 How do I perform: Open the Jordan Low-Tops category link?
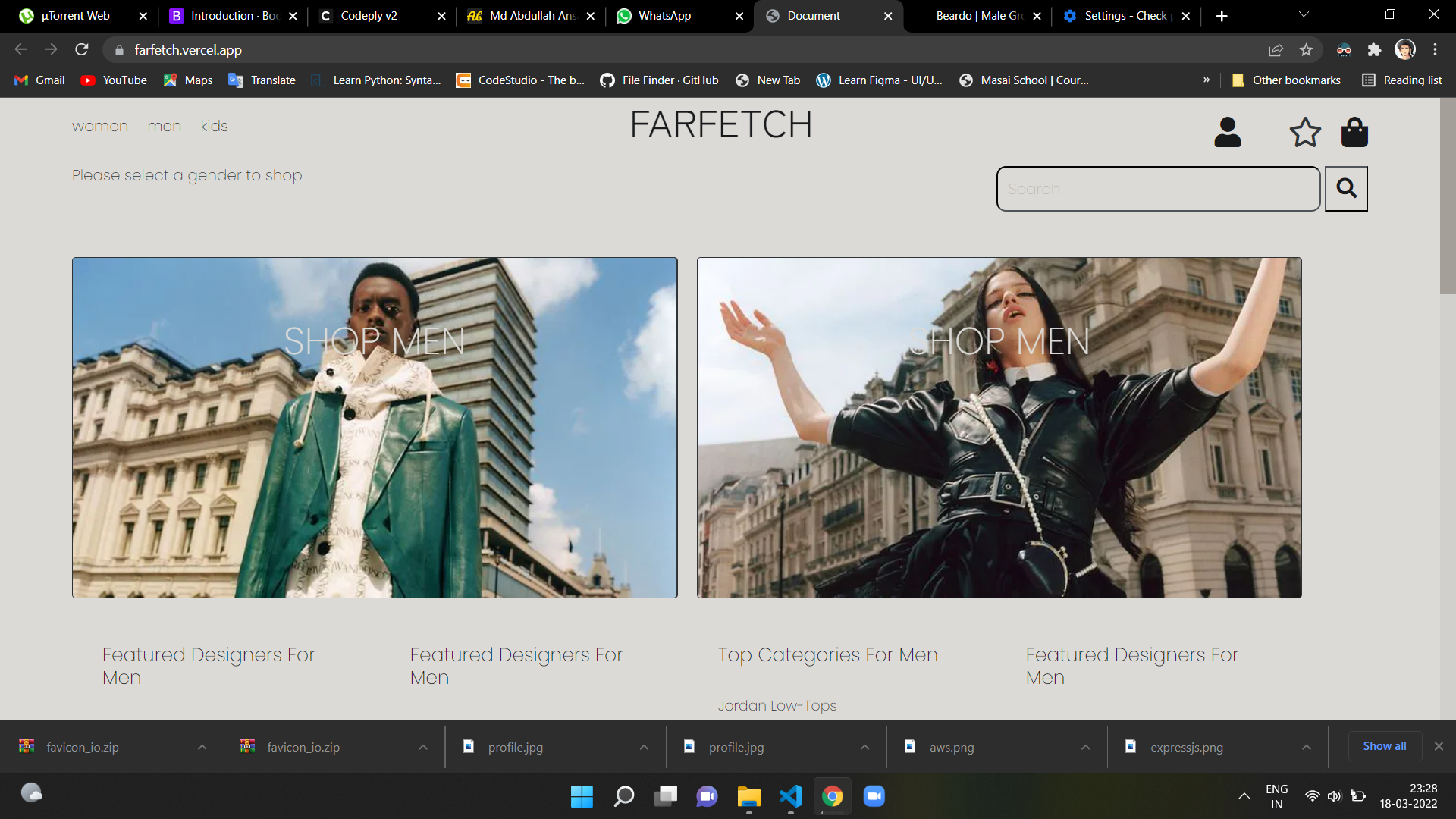click(777, 705)
